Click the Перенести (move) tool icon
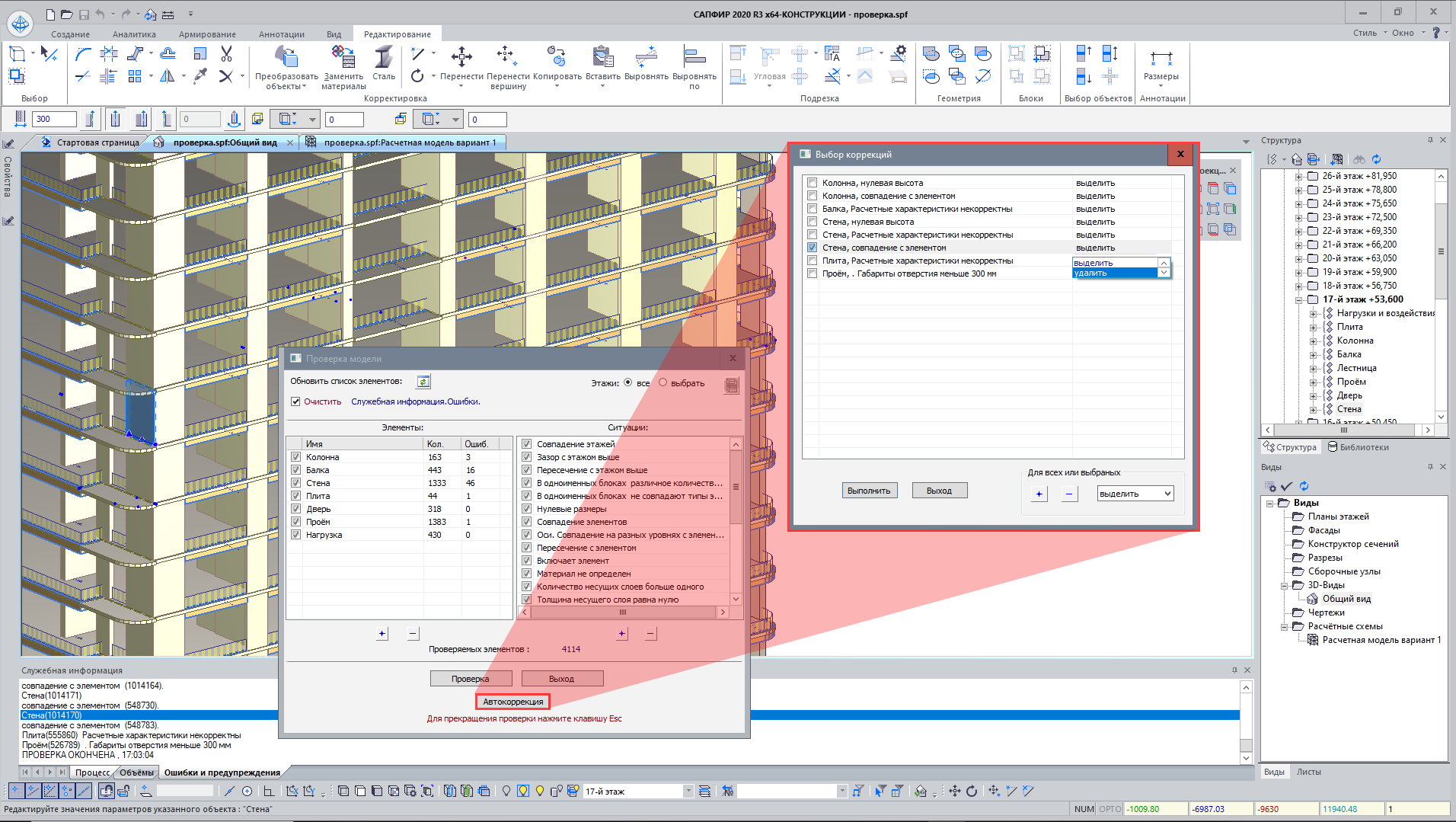The width and height of the screenshot is (1456, 822). tap(461, 57)
